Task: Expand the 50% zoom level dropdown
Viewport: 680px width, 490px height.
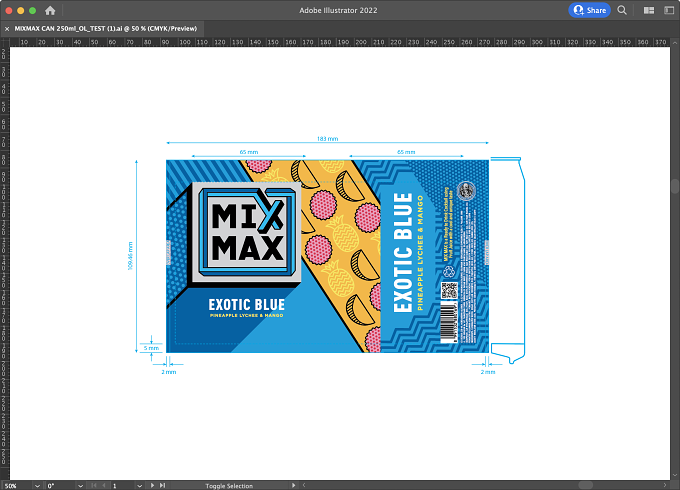Action: coord(37,486)
